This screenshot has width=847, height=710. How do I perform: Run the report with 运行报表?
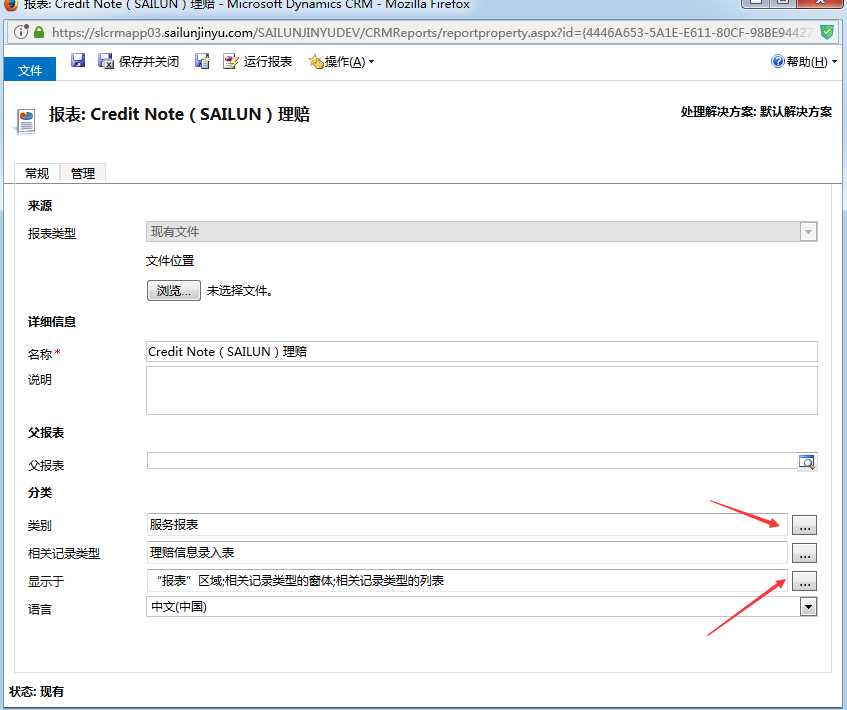pyautogui.click(x=258, y=62)
